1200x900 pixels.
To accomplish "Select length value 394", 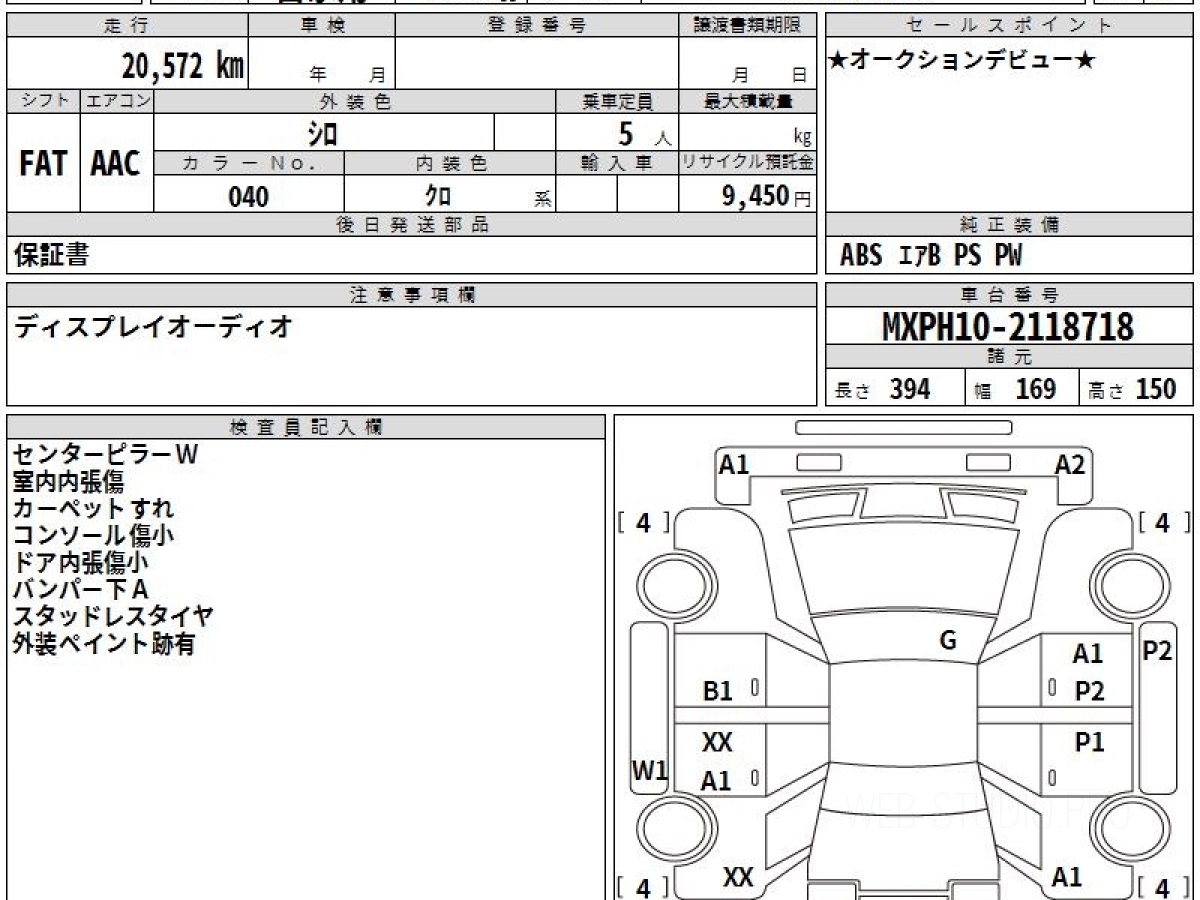I will pos(910,389).
